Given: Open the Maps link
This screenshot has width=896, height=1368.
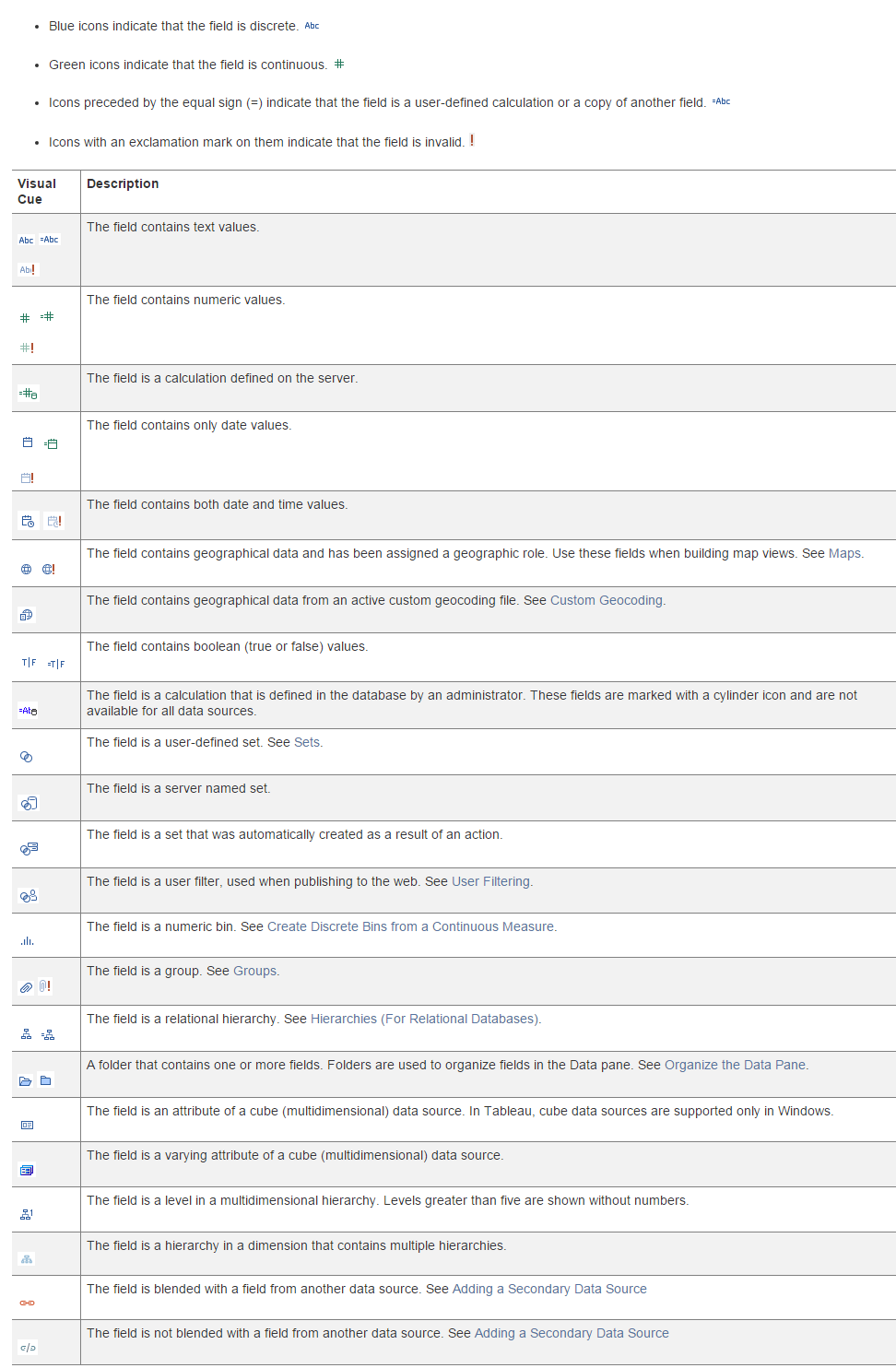Looking at the screenshot, I should coord(848,553).
